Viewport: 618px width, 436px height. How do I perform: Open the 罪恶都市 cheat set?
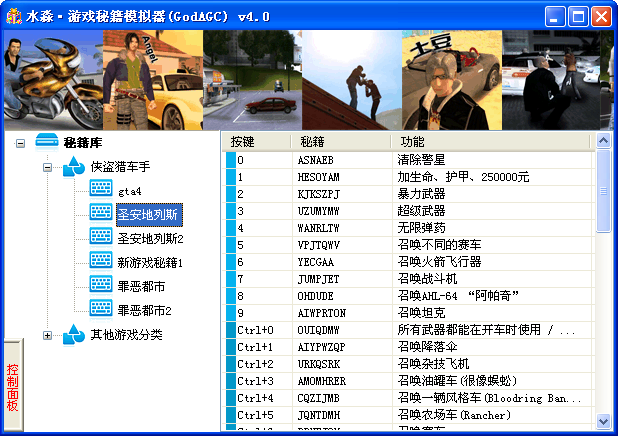(x=141, y=287)
